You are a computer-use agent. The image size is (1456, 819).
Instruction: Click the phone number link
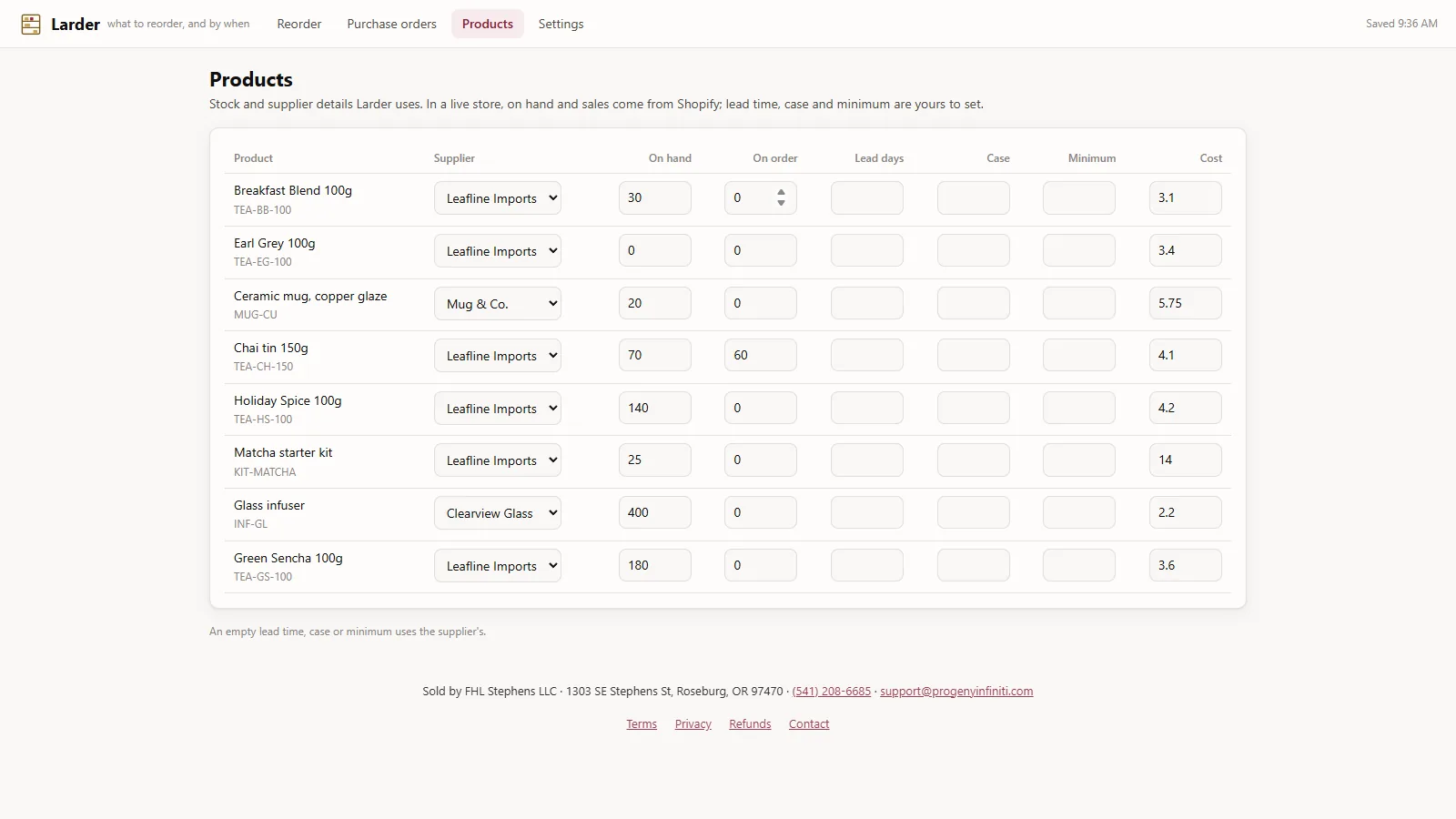pos(832,692)
